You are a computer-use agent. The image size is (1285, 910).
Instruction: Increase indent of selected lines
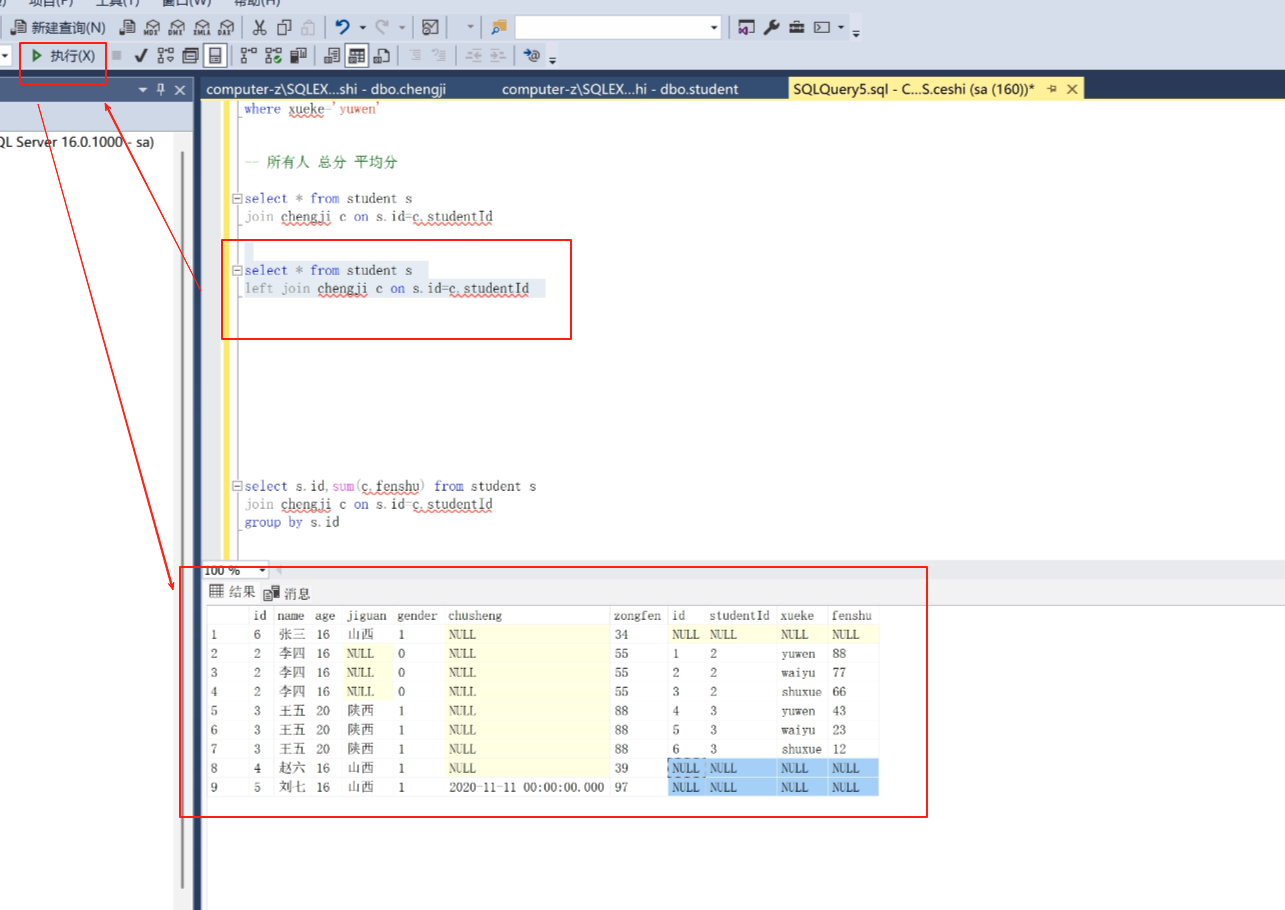tap(498, 56)
